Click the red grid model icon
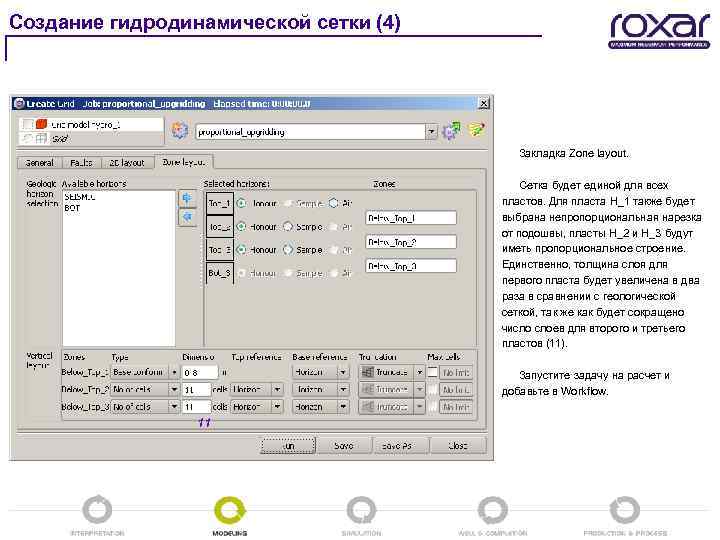The image size is (720, 540). (42, 124)
